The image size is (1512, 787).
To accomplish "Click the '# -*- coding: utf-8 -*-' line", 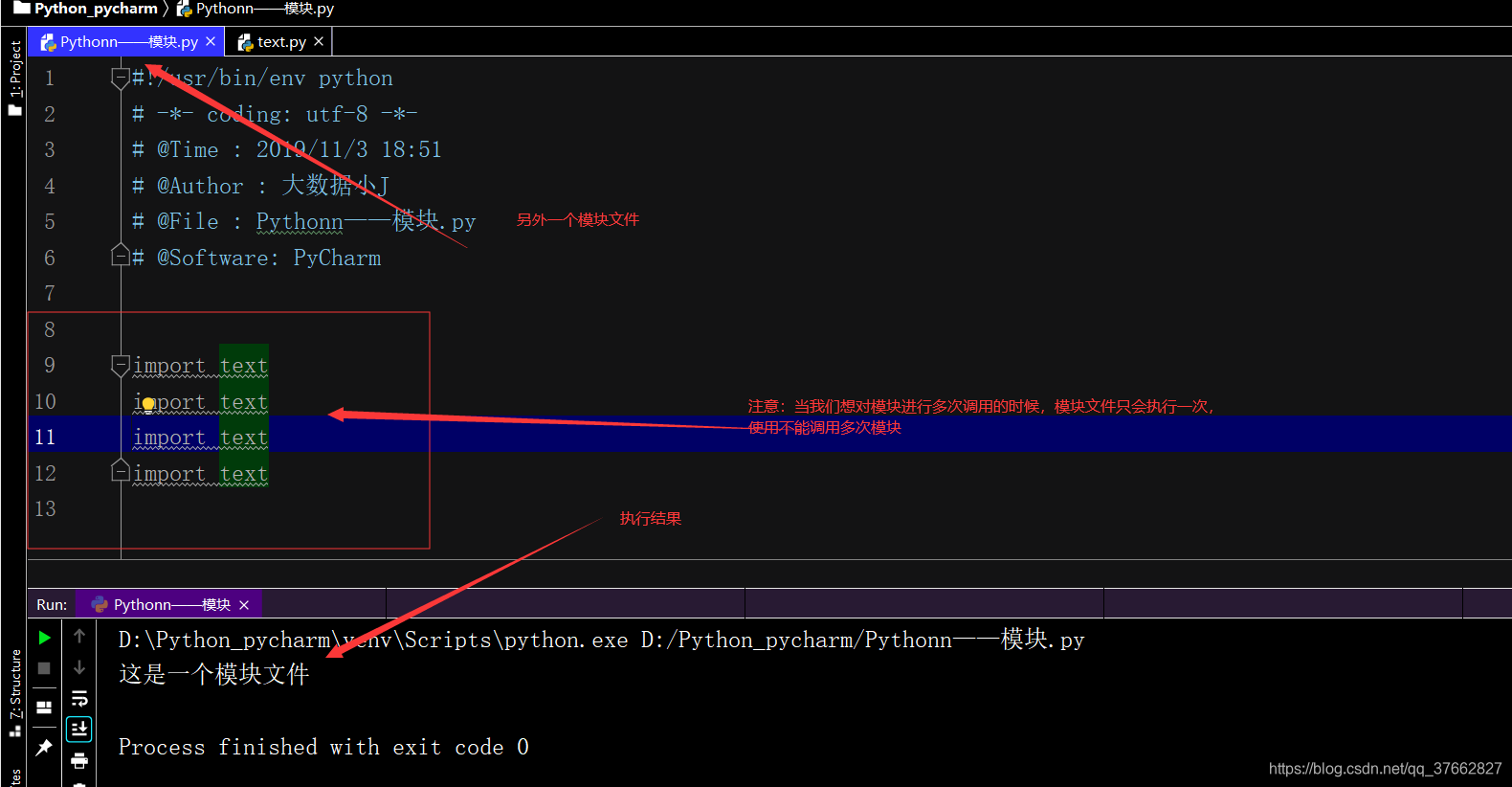I will [x=275, y=114].
